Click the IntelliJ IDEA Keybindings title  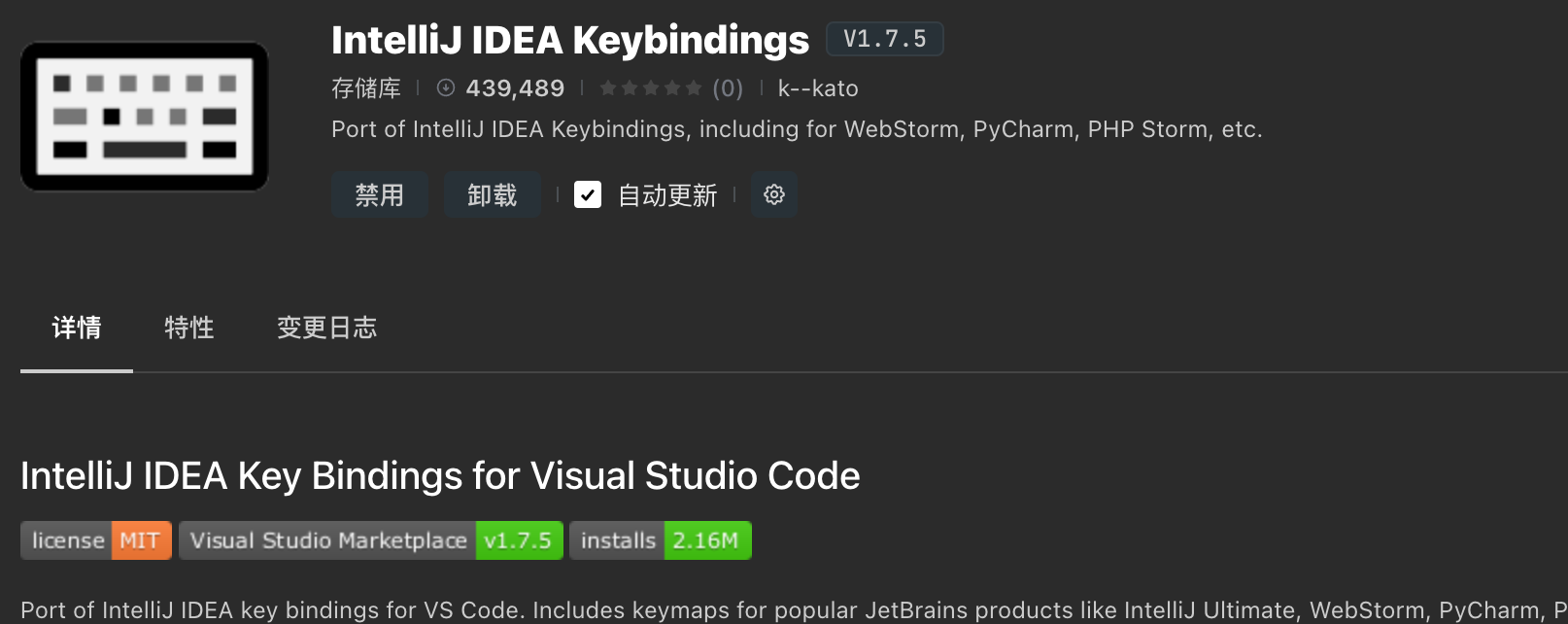pyautogui.click(x=570, y=41)
